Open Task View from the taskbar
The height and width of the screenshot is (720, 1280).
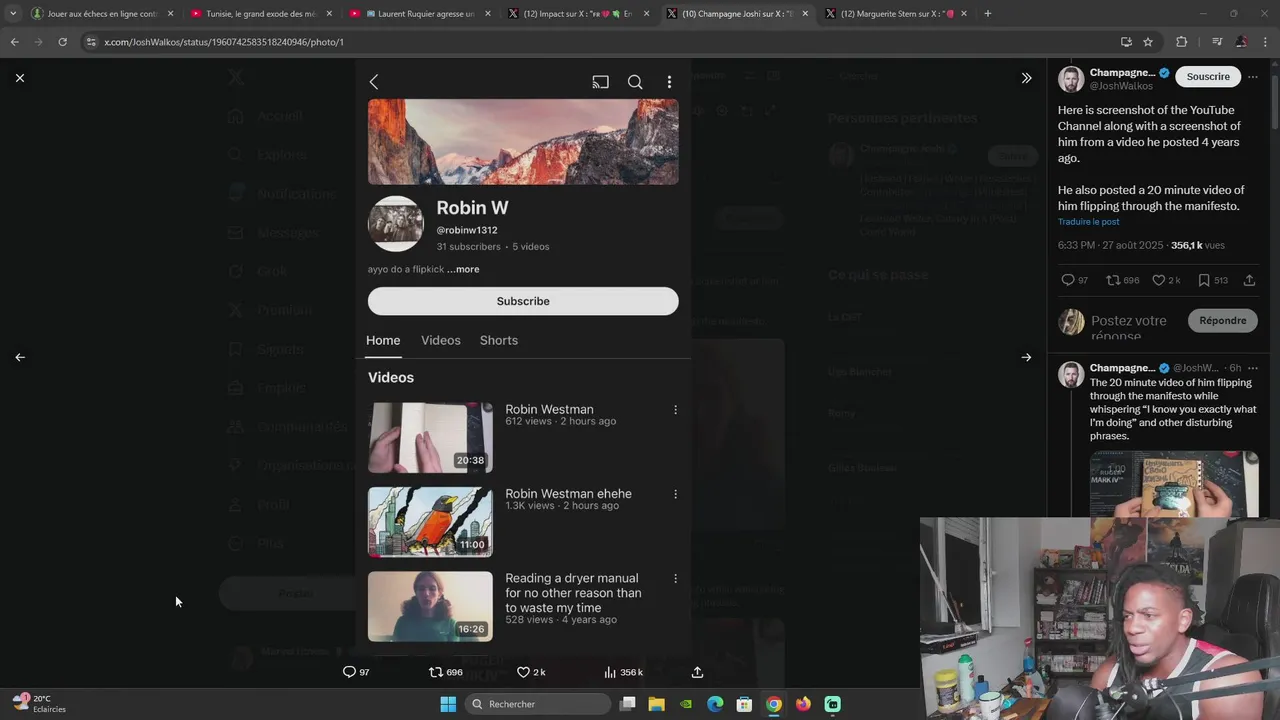(x=628, y=704)
